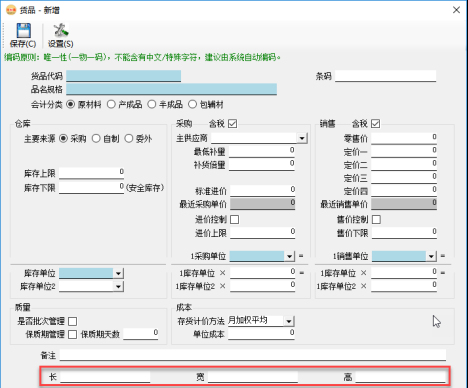Click the 条码 barcode field

tap(386, 76)
